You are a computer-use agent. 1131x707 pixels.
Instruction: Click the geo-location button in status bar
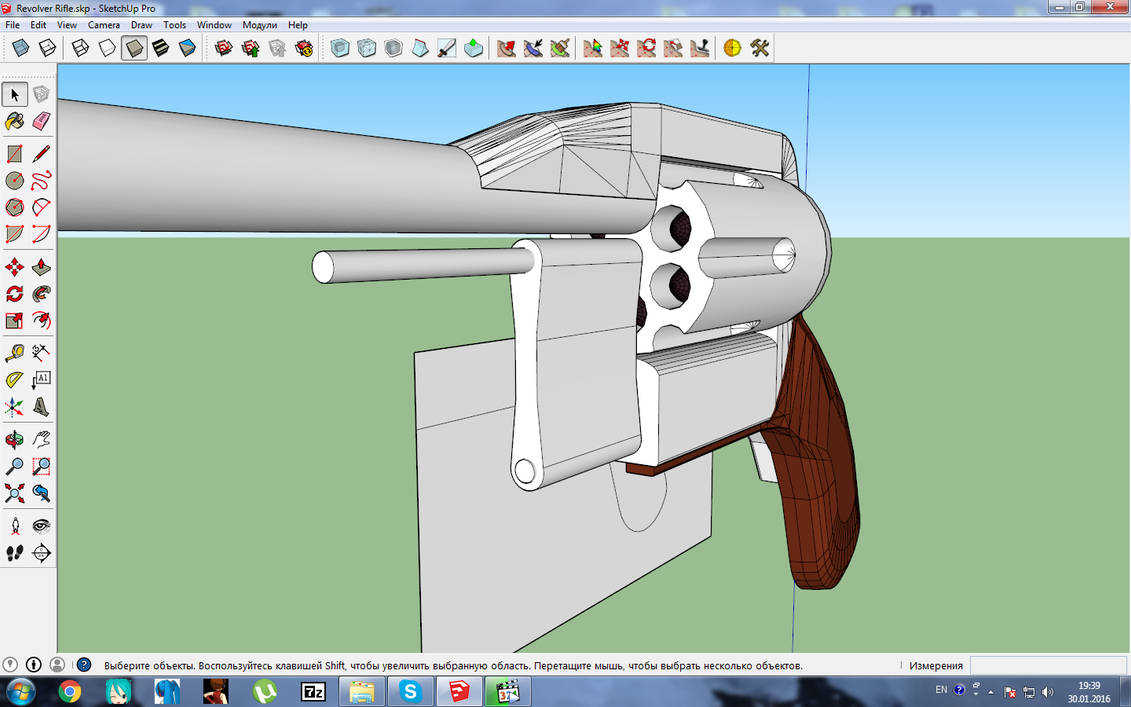10,664
